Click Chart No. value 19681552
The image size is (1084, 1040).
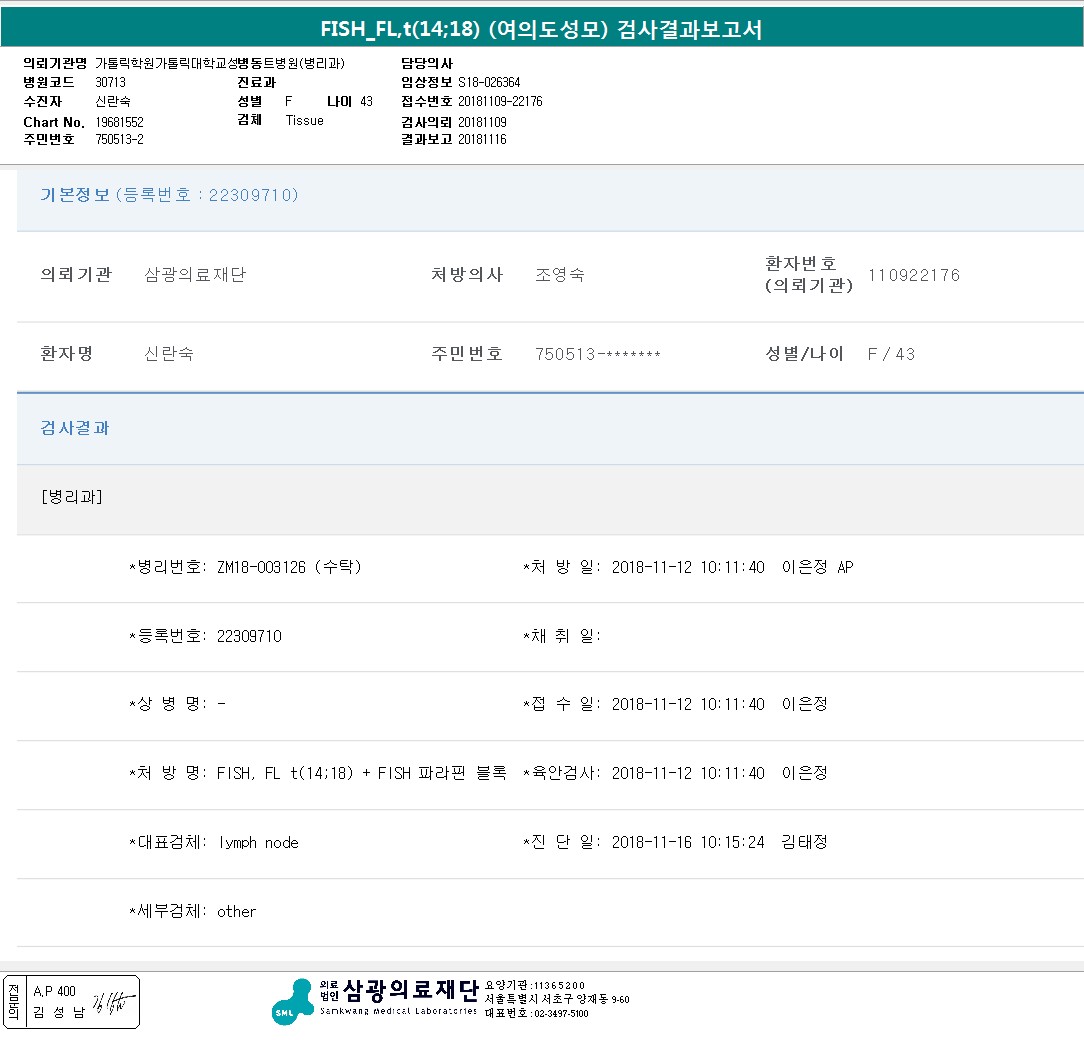point(120,122)
